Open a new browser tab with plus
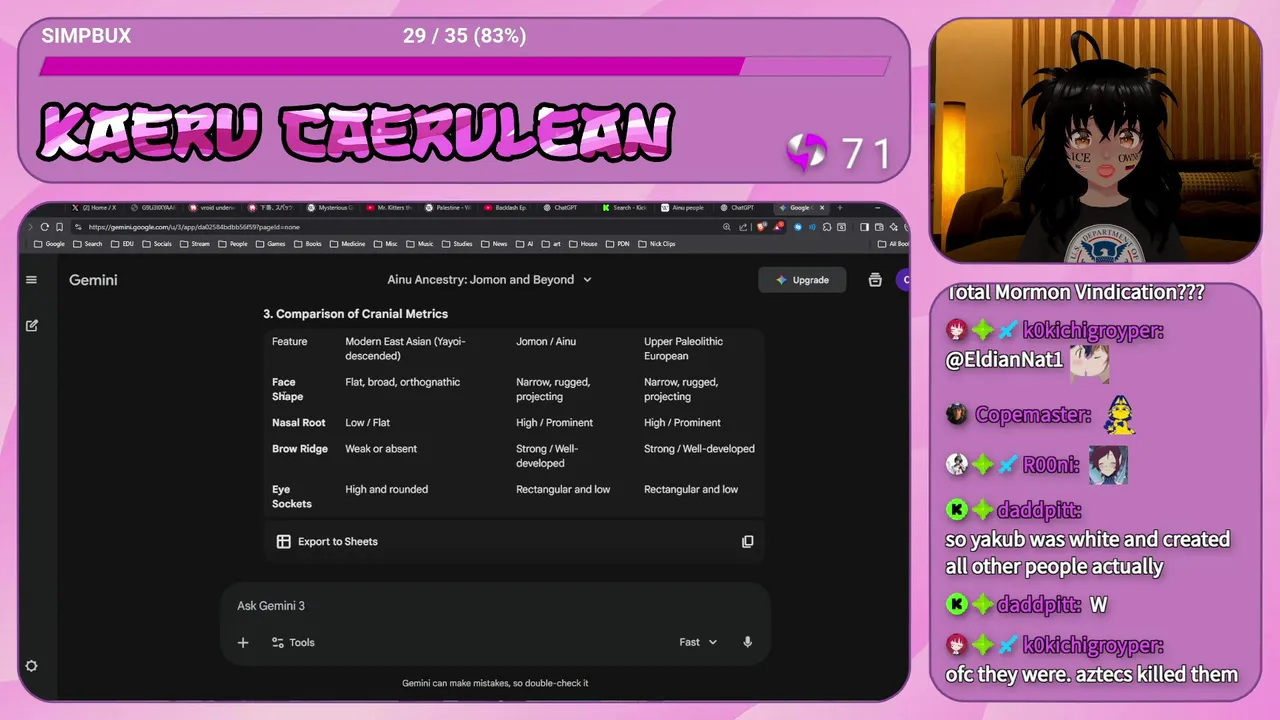The image size is (1280, 720). tap(840, 208)
